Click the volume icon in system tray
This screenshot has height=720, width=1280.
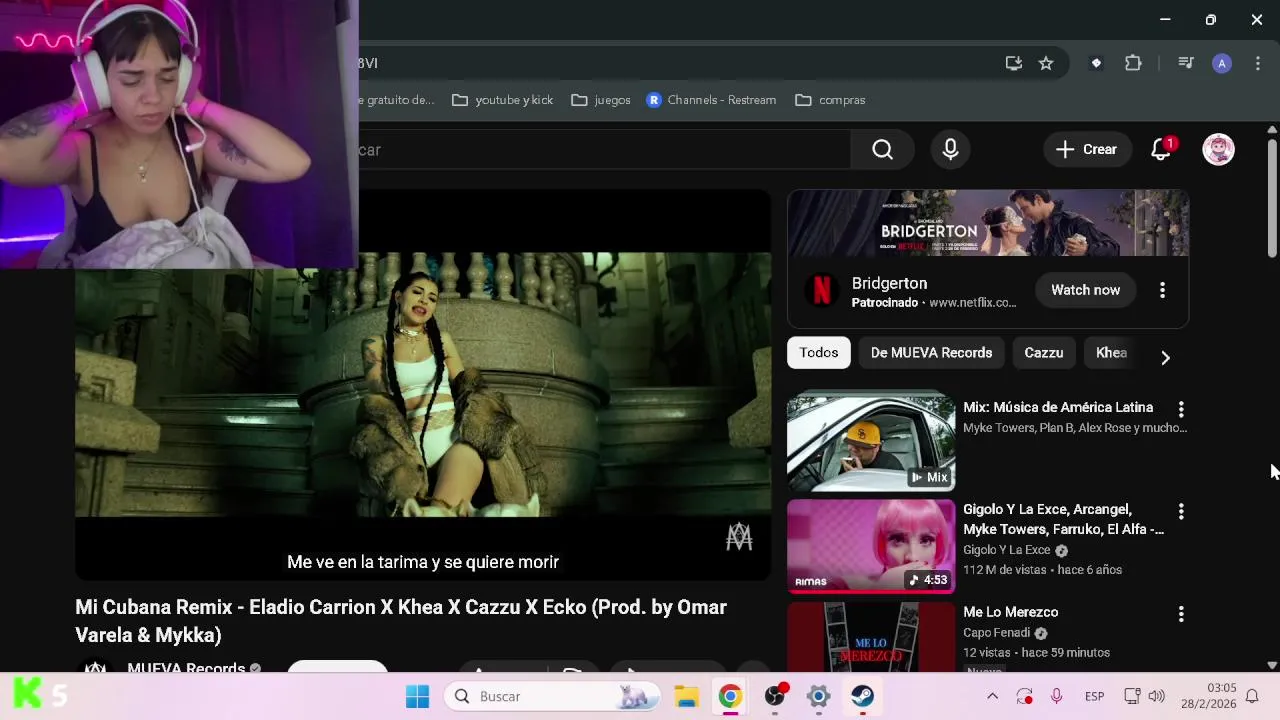pyautogui.click(x=1157, y=696)
